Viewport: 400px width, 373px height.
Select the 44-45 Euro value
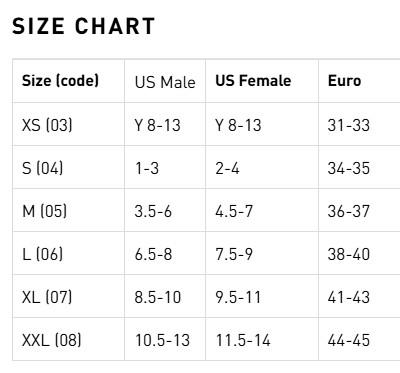click(349, 340)
